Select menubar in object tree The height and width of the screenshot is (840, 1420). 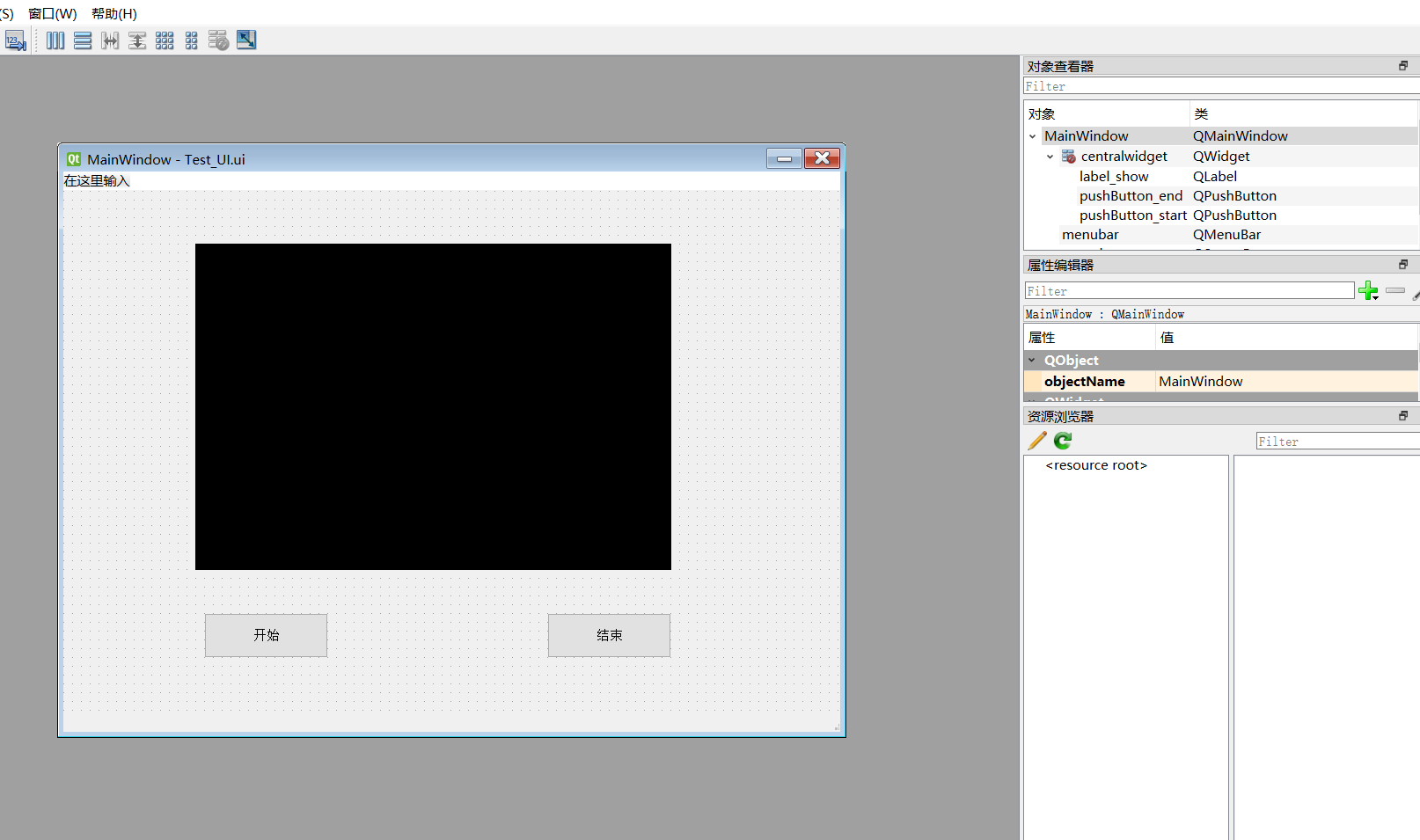click(1090, 234)
